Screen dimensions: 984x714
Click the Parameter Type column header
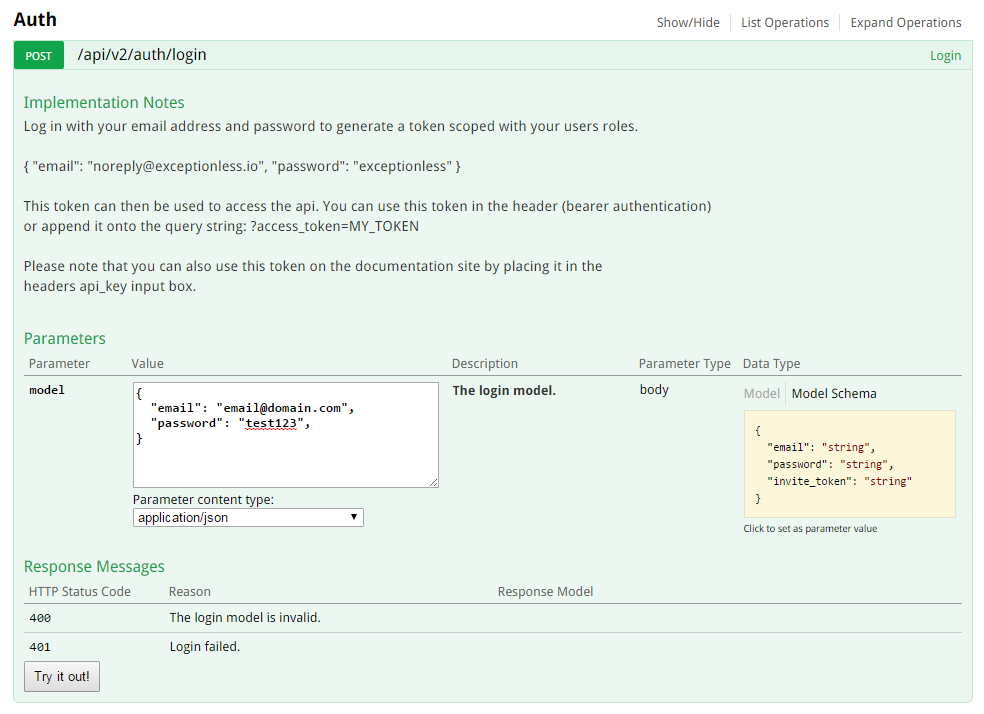tap(685, 363)
